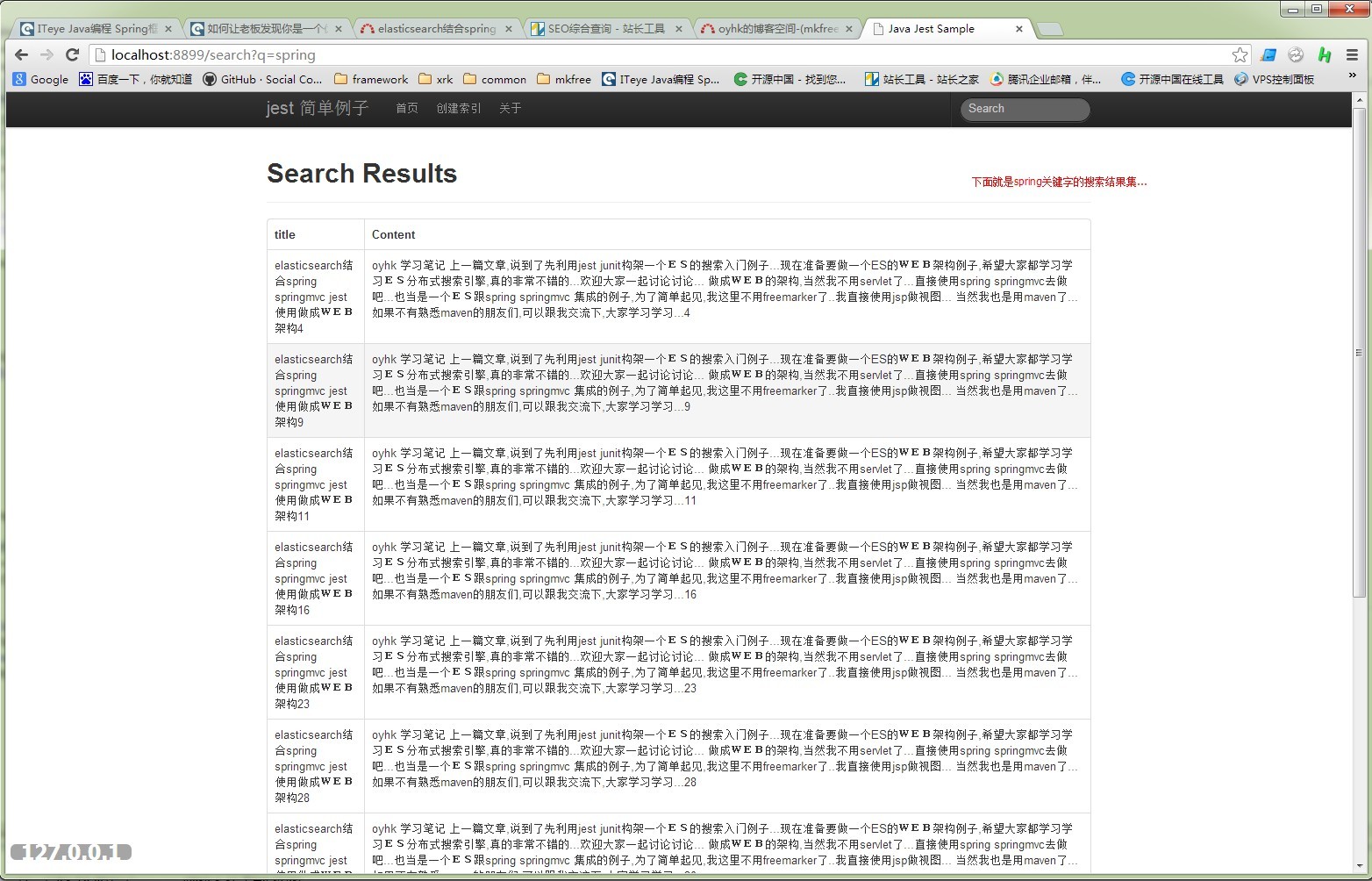Switch to the elasticsearch结合spring tab
This screenshot has height=881, width=1372.
tap(436, 29)
